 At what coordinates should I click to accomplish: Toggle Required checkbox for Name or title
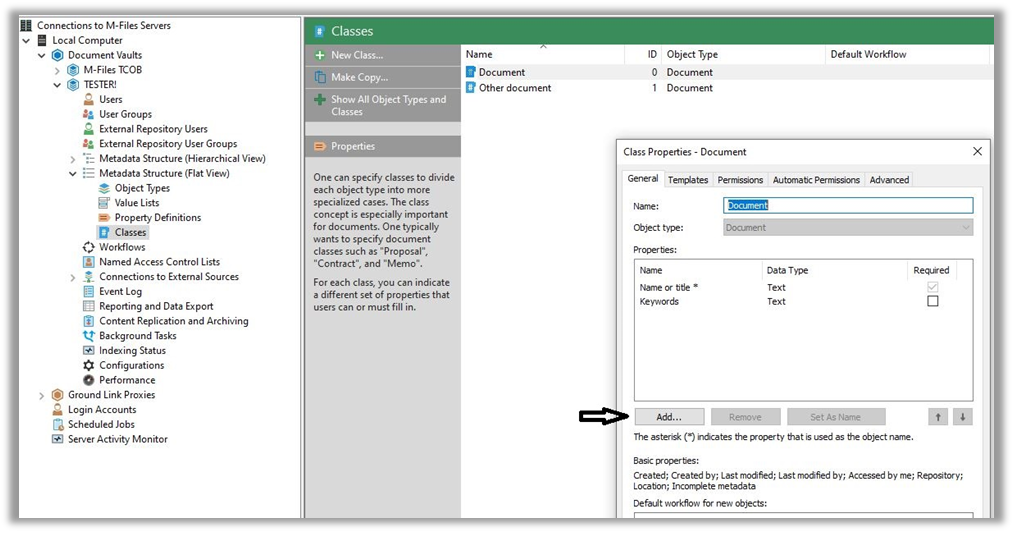pos(933,287)
